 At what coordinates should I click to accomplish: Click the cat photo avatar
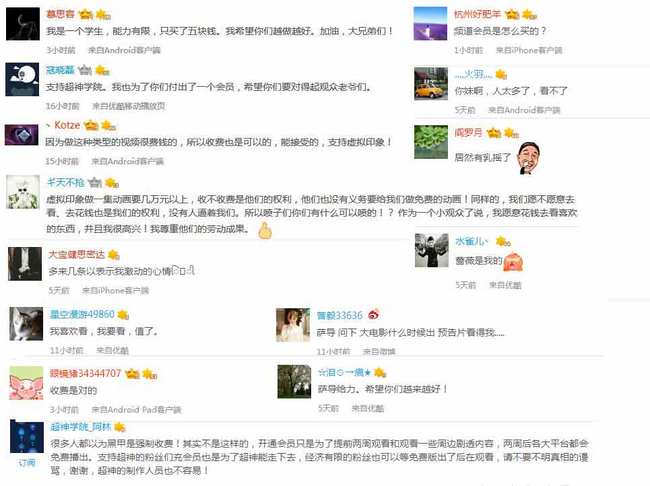point(26,324)
